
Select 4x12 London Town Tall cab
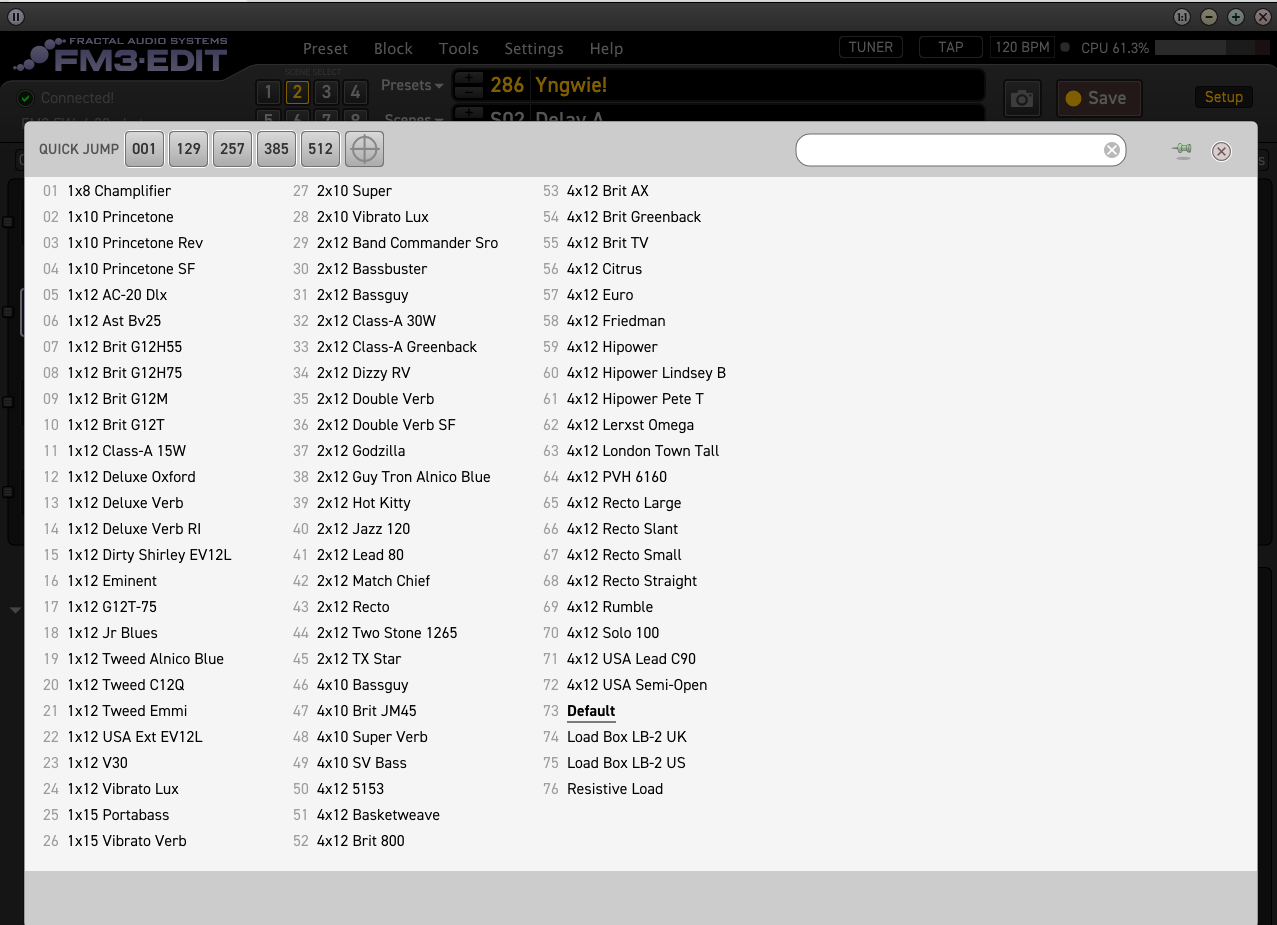643,451
